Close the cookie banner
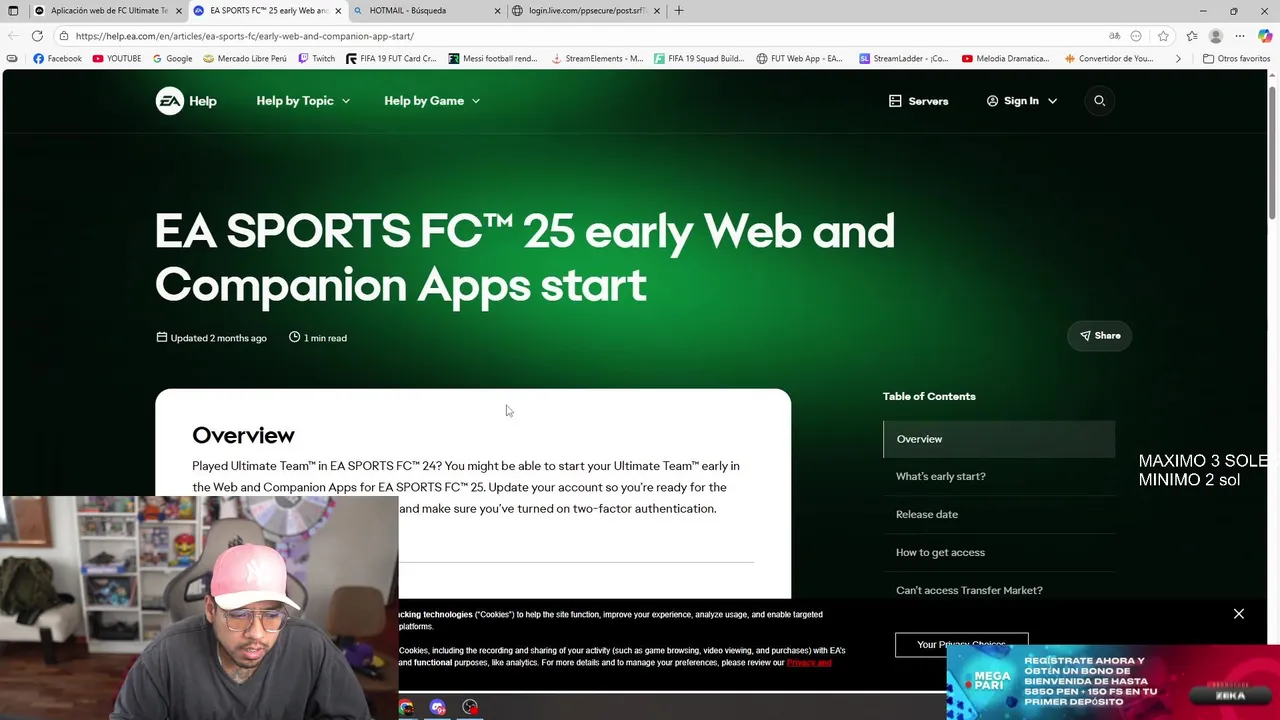Image resolution: width=1280 pixels, height=720 pixels. [x=1238, y=614]
